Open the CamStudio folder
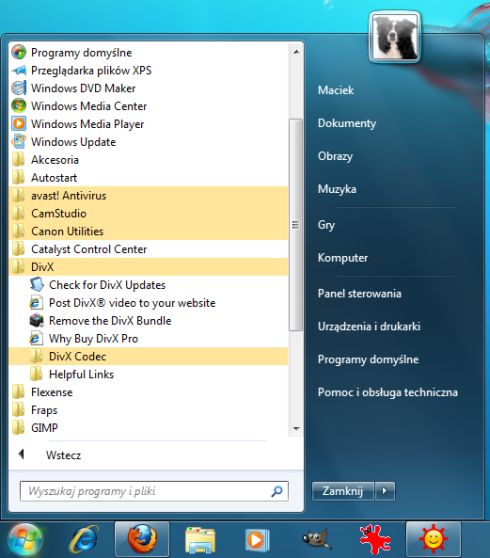 (148, 213)
